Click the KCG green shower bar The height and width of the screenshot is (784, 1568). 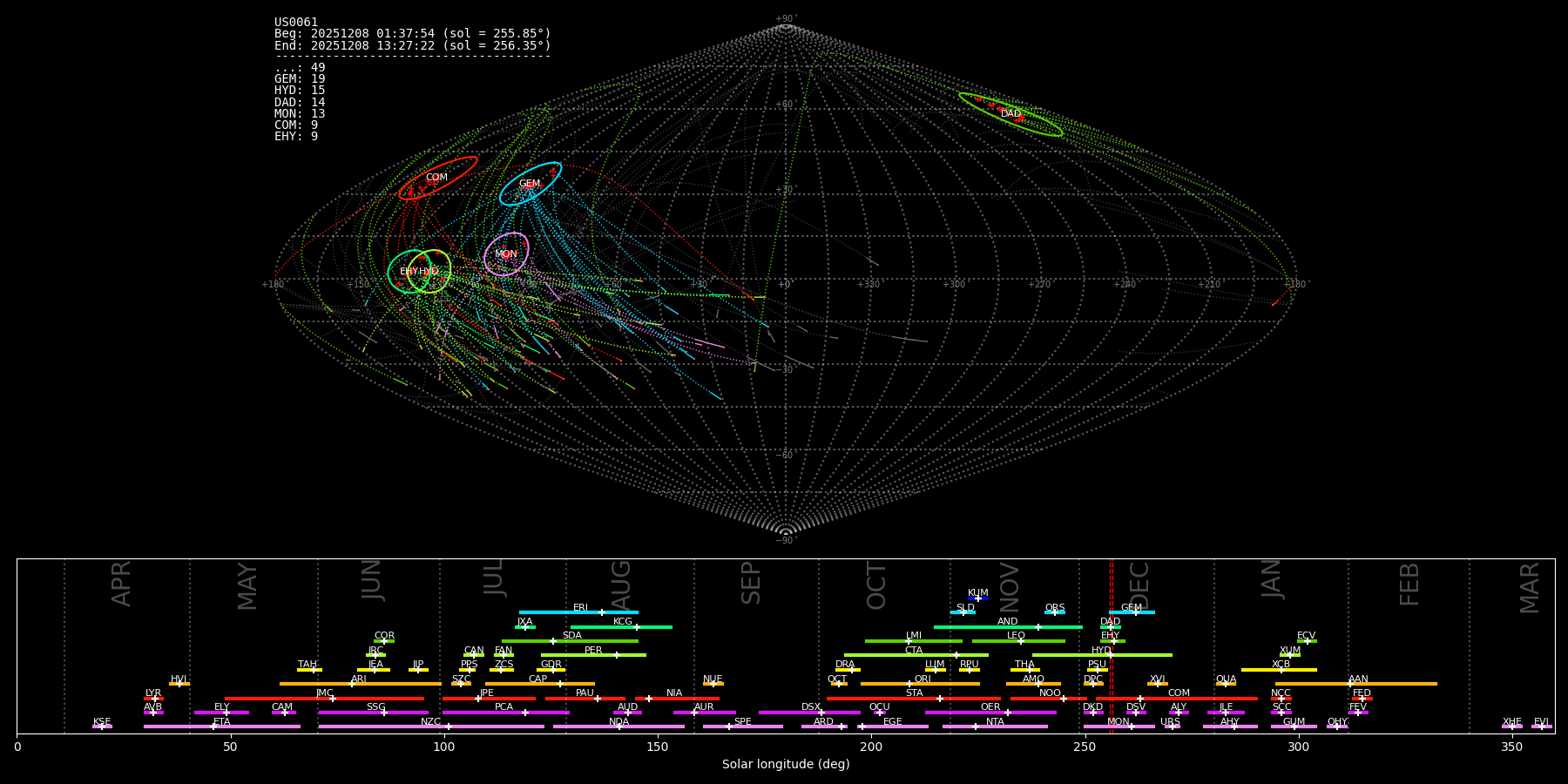click(x=621, y=627)
